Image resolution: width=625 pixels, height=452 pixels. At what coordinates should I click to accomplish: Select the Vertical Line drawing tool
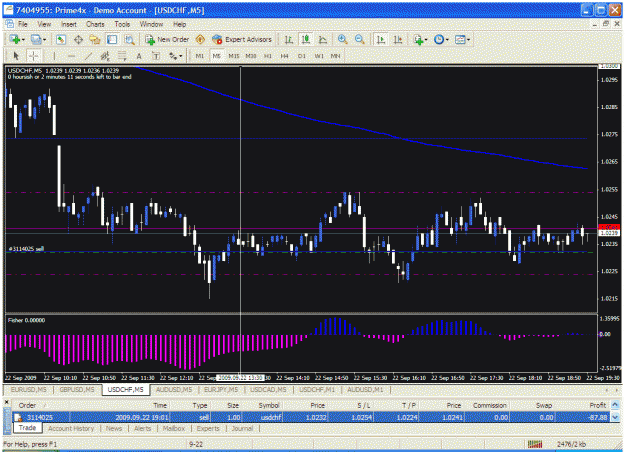[54, 56]
